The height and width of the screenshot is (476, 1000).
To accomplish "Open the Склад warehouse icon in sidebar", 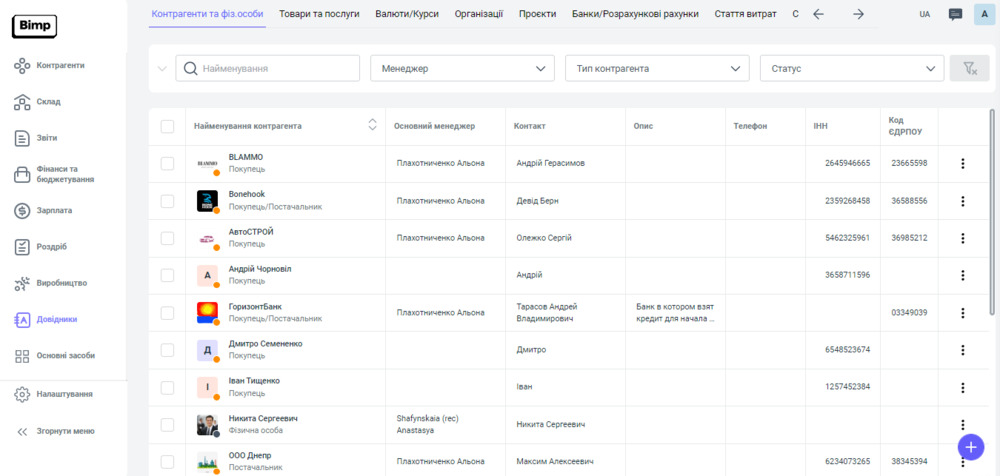I will (23, 102).
